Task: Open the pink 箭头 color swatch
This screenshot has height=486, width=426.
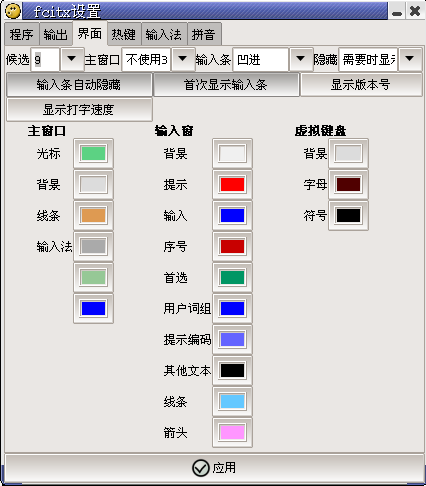Action: pos(232,432)
